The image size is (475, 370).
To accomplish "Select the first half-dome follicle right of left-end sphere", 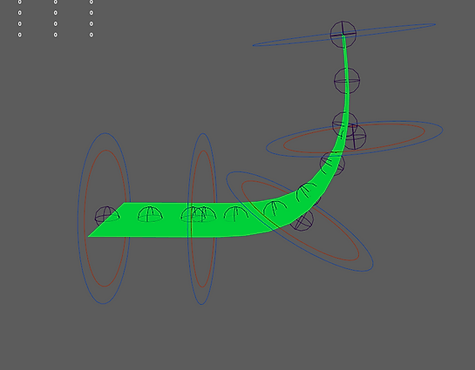I will pos(150,214).
